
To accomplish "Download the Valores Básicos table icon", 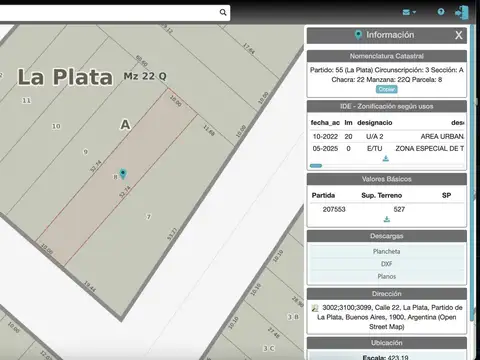I will pyautogui.click(x=387, y=219).
